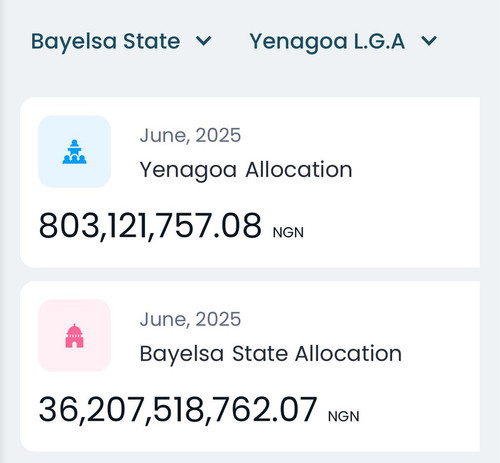Open the Bayelsa State selector label
This screenshot has height=463, width=500.
pos(105,41)
